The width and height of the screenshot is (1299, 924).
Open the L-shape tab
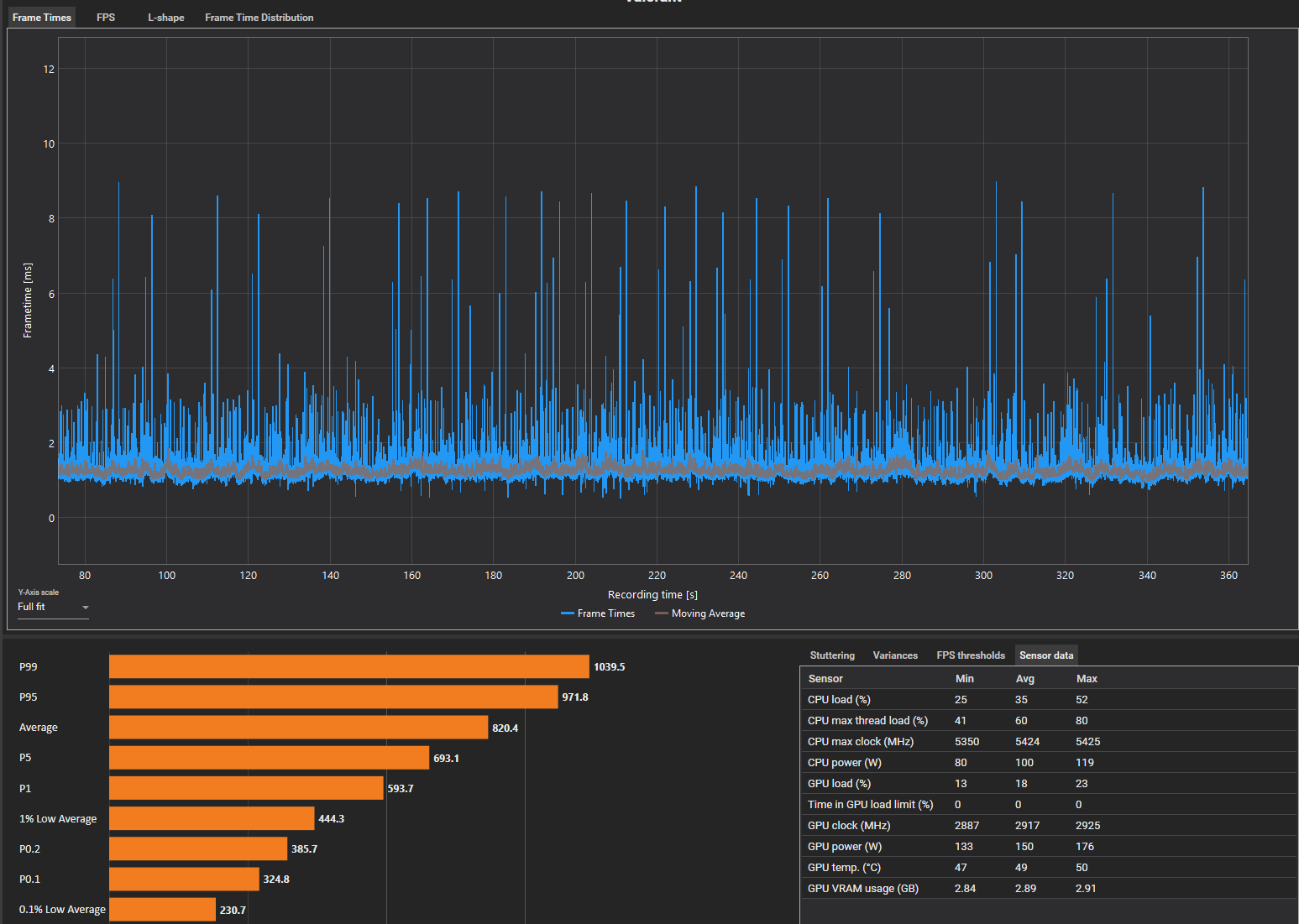pyautogui.click(x=165, y=18)
